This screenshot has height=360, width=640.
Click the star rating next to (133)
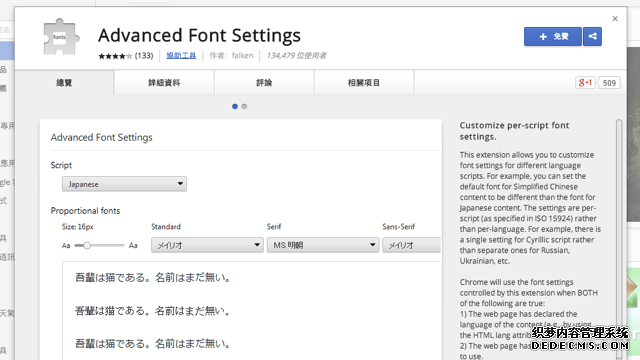115,56
